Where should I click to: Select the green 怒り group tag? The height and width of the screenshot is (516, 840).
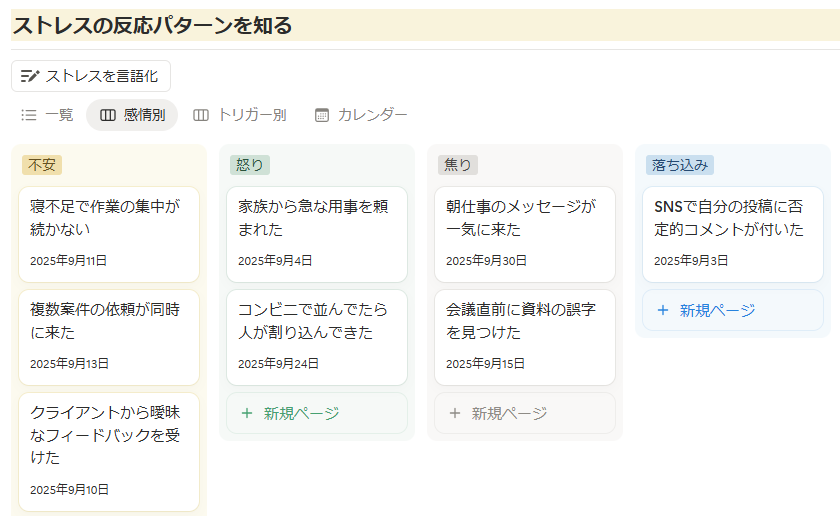[x=249, y=165]
